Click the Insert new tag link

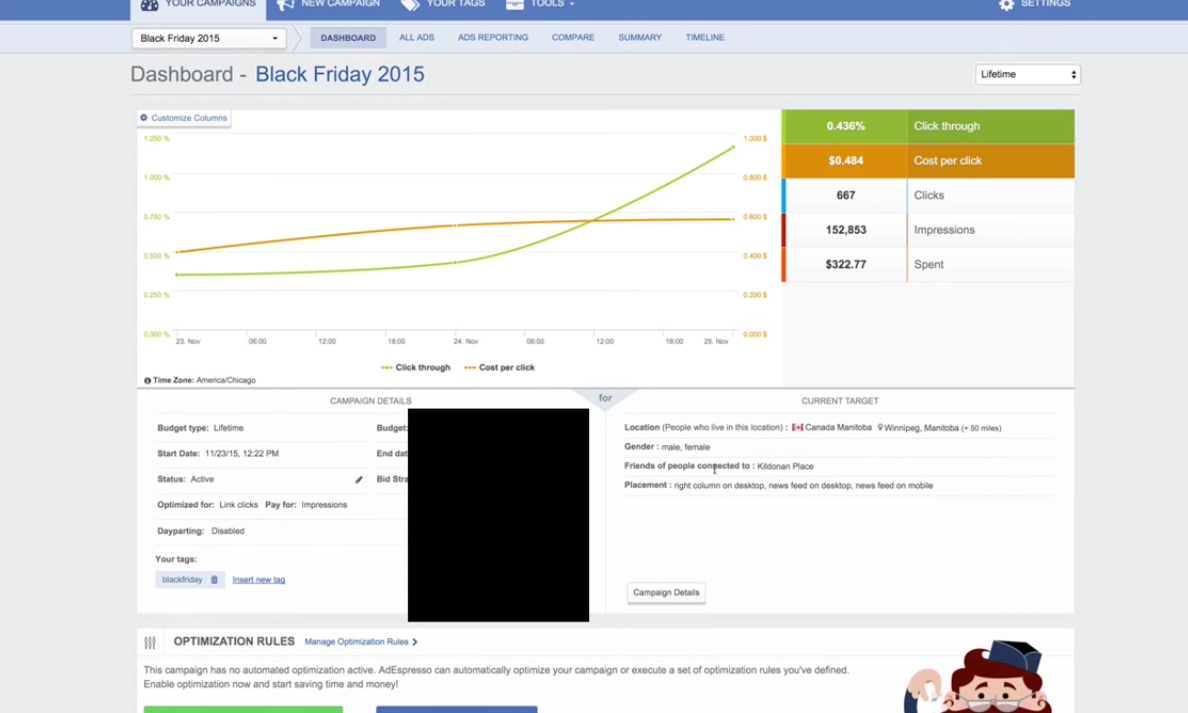(258, 580)
